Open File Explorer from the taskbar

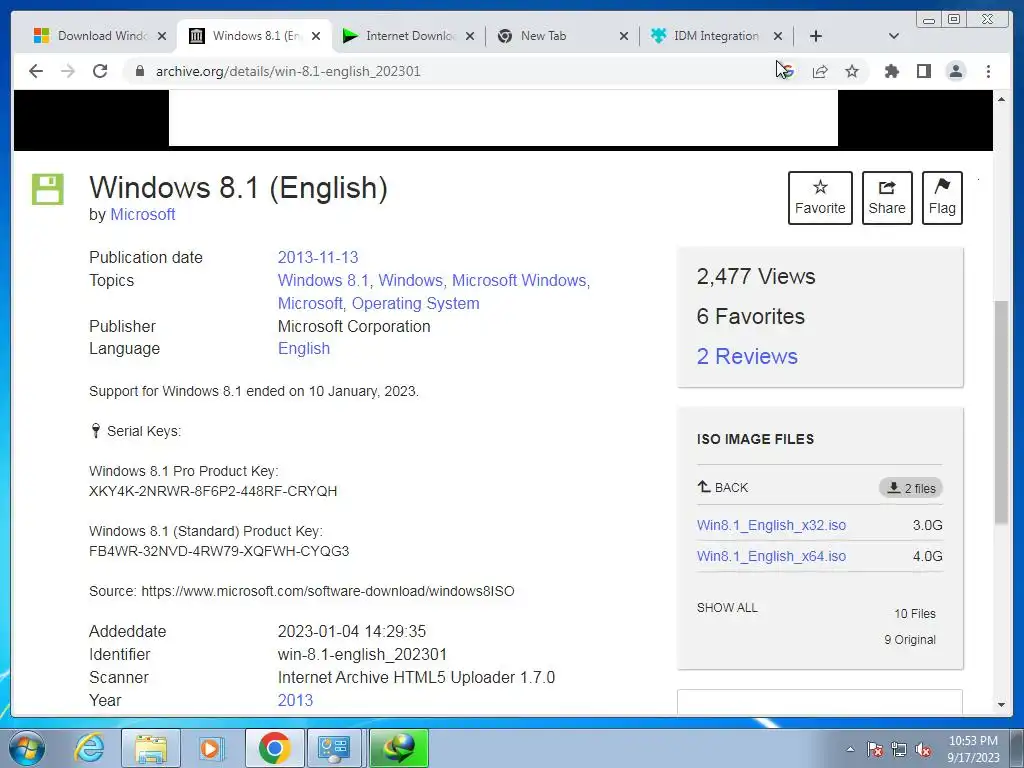(151, 748)
